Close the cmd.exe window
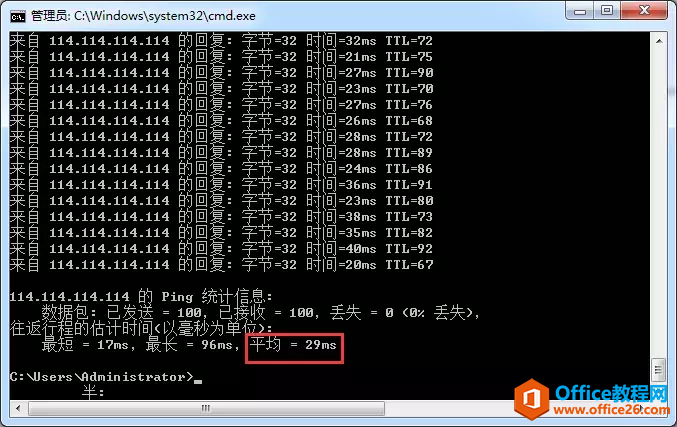The width and height of the screenshot is (677, 427). (644, 11)
